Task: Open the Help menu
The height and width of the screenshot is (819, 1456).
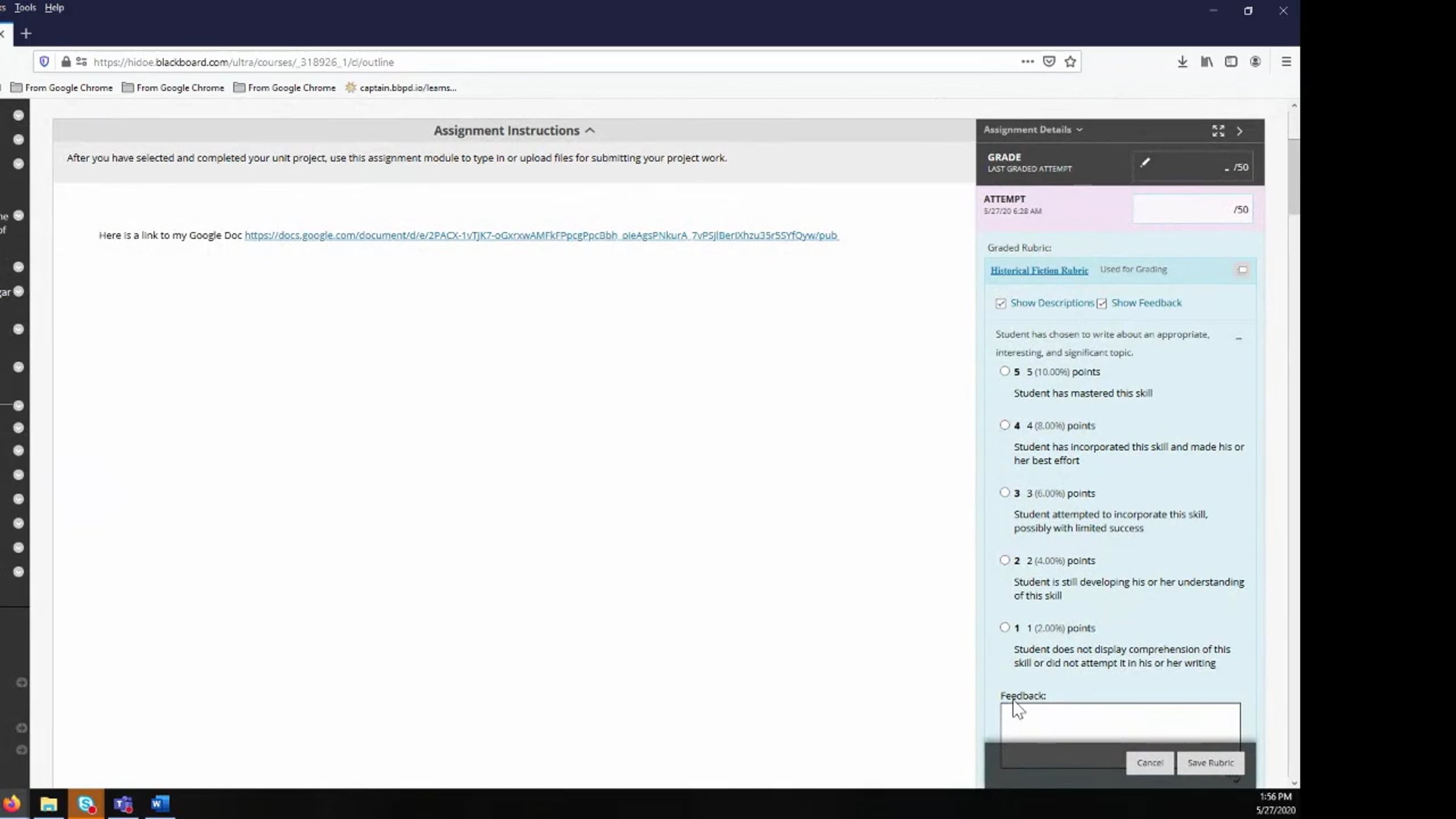Action: (54, 7)
